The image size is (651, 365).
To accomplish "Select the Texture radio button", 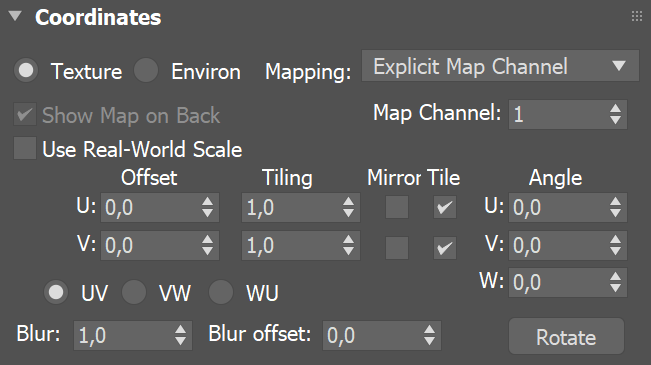I will [x=26, y=70].
